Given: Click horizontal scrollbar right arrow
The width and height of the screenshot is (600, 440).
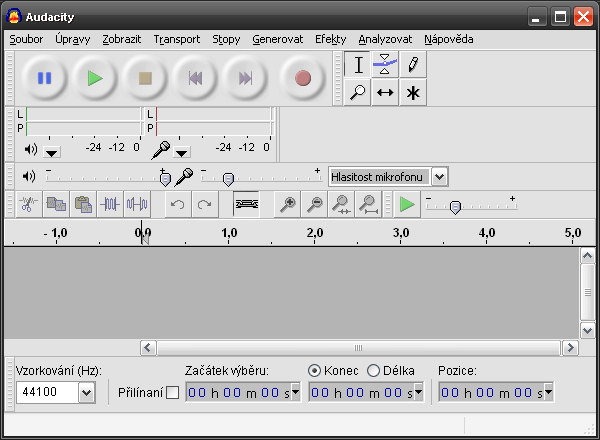Looking at the screenshot, I should [571, 348].
